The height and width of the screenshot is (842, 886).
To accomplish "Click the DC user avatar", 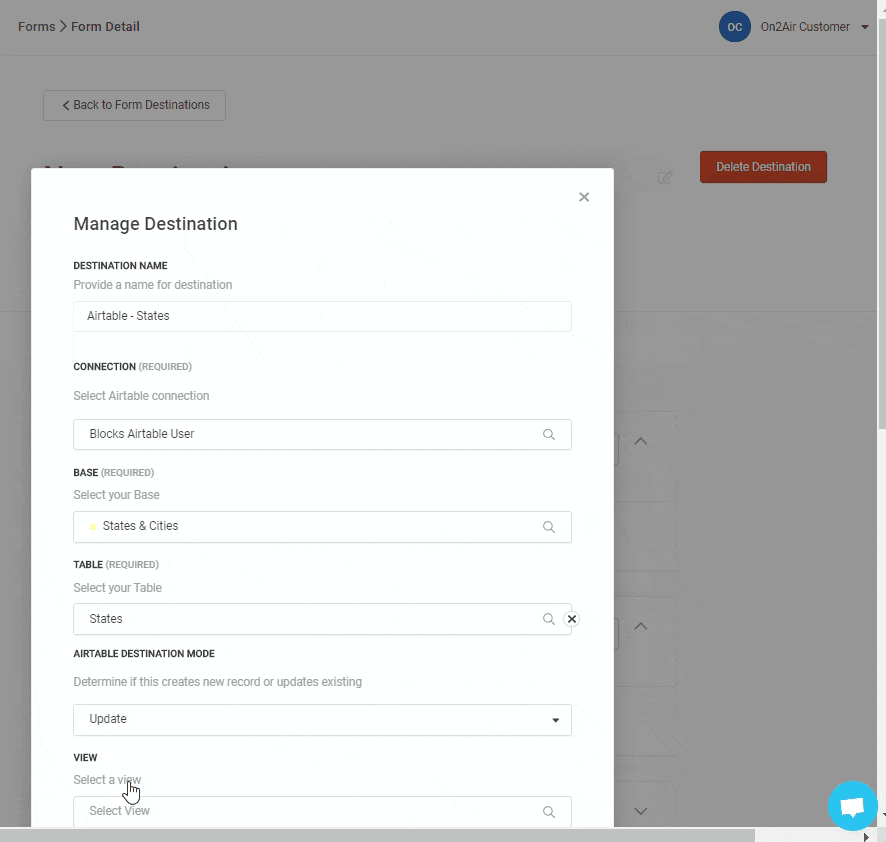I will pos(734,27).
